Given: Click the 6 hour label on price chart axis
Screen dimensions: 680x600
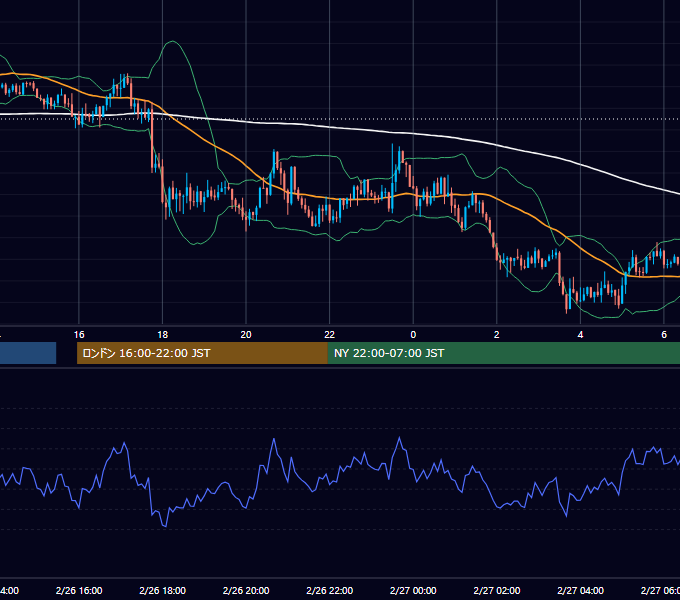Looking at the screenshot, I should [664, 335].
